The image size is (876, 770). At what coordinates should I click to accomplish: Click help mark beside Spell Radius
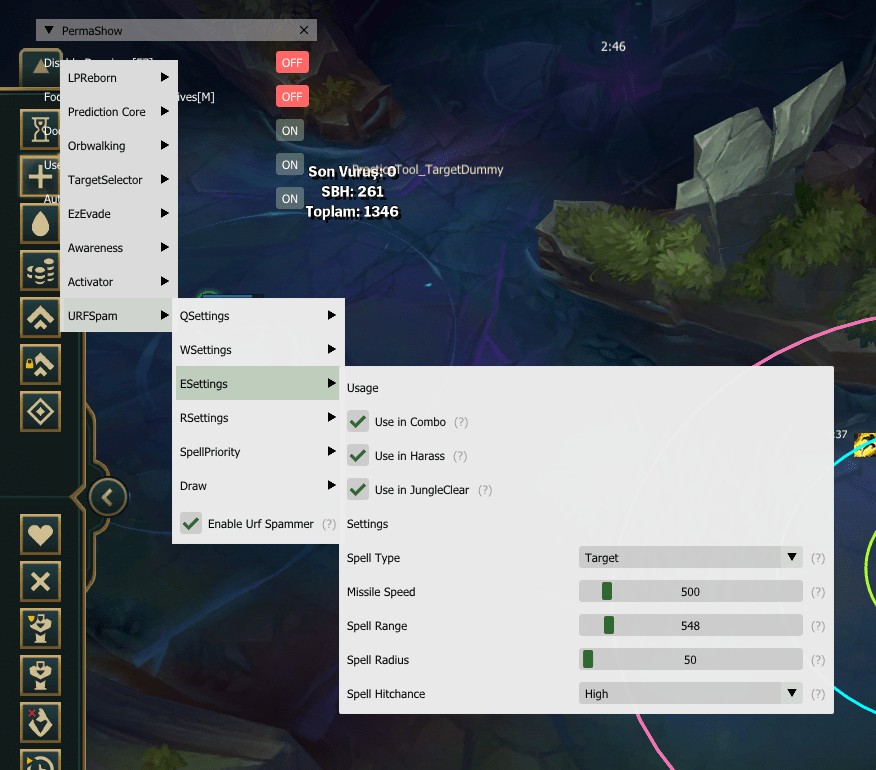(818, 660)
